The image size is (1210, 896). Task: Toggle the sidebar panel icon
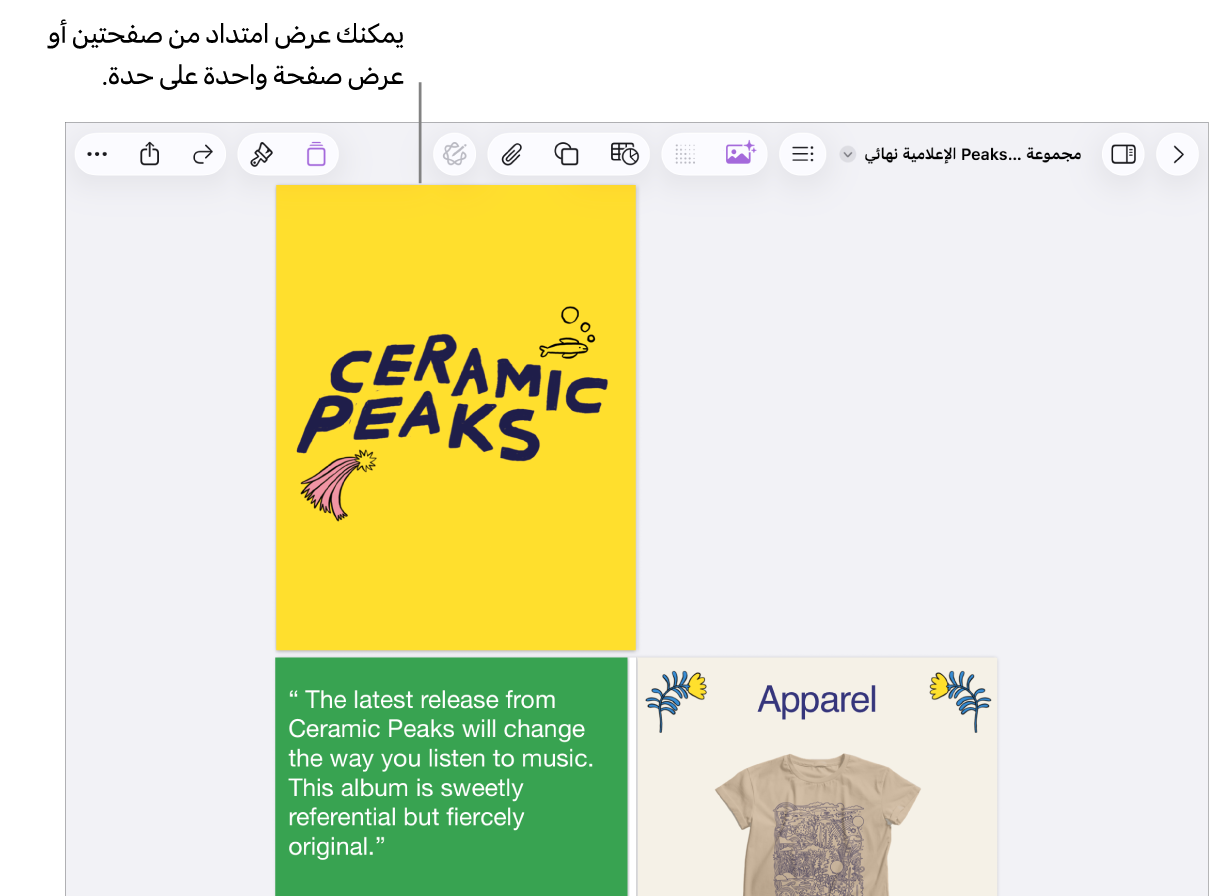1123,154
